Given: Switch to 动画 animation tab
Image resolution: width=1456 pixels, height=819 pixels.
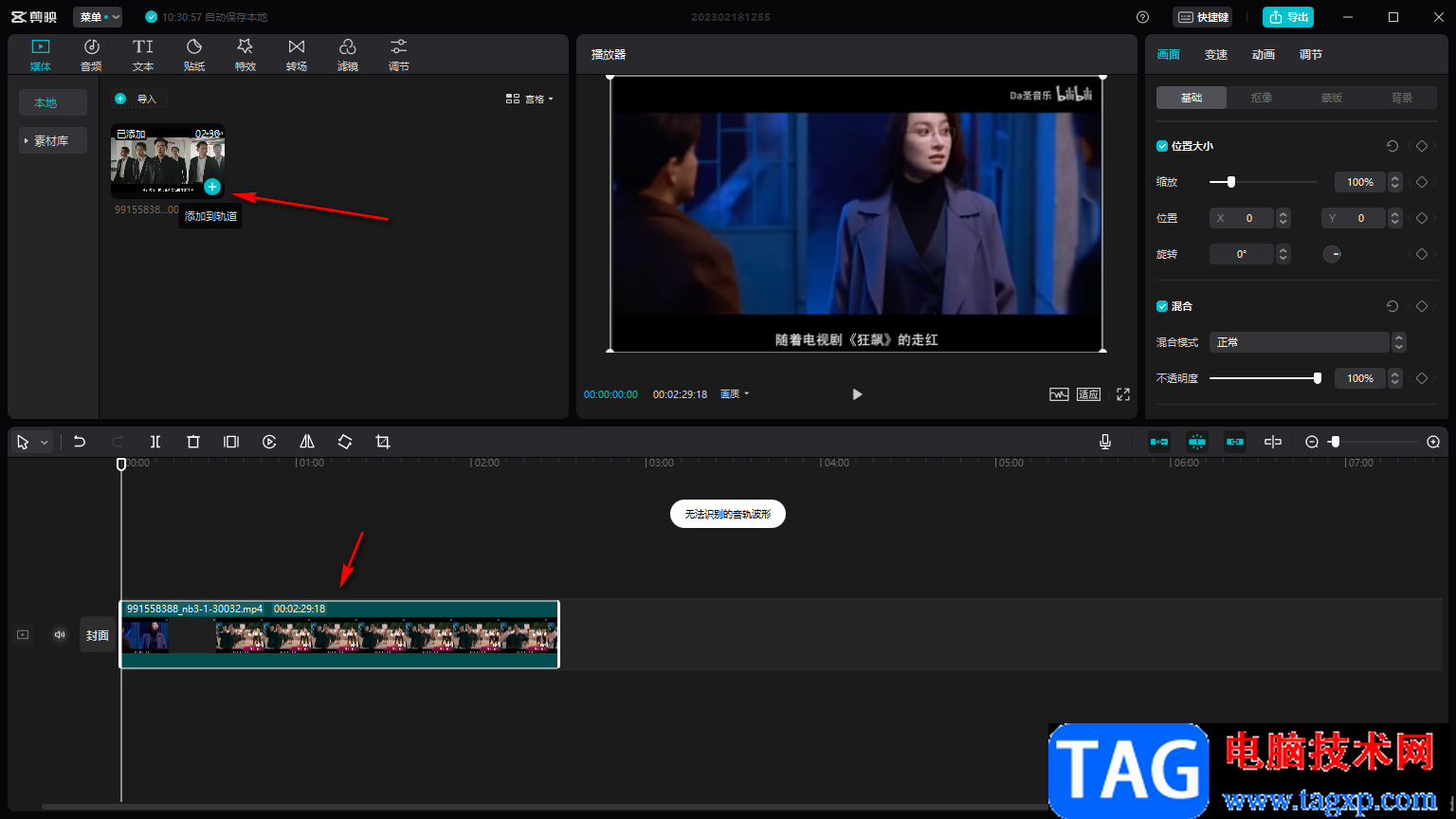Looking at the screenshot, I should click(x=1264, y=55).
